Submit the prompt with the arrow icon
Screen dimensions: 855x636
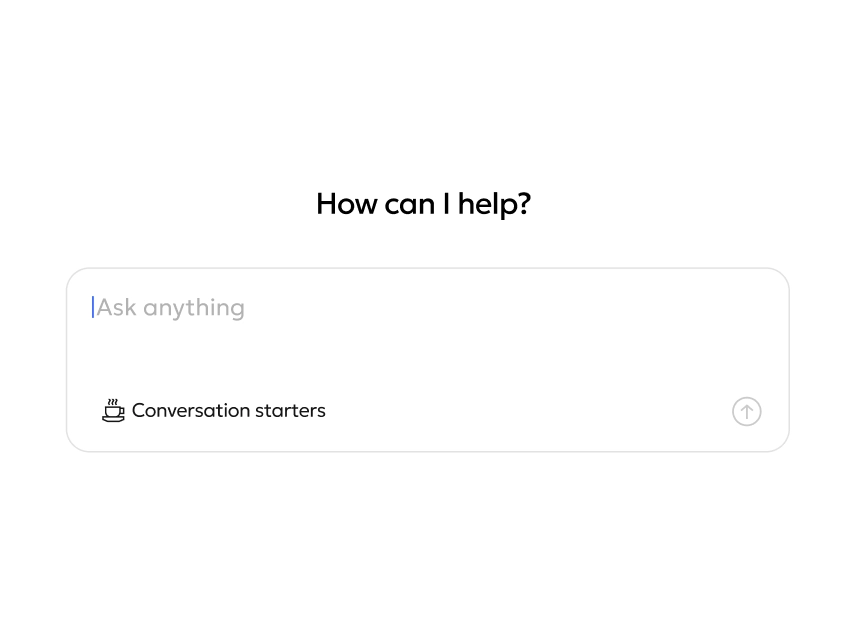pos(746,411)
